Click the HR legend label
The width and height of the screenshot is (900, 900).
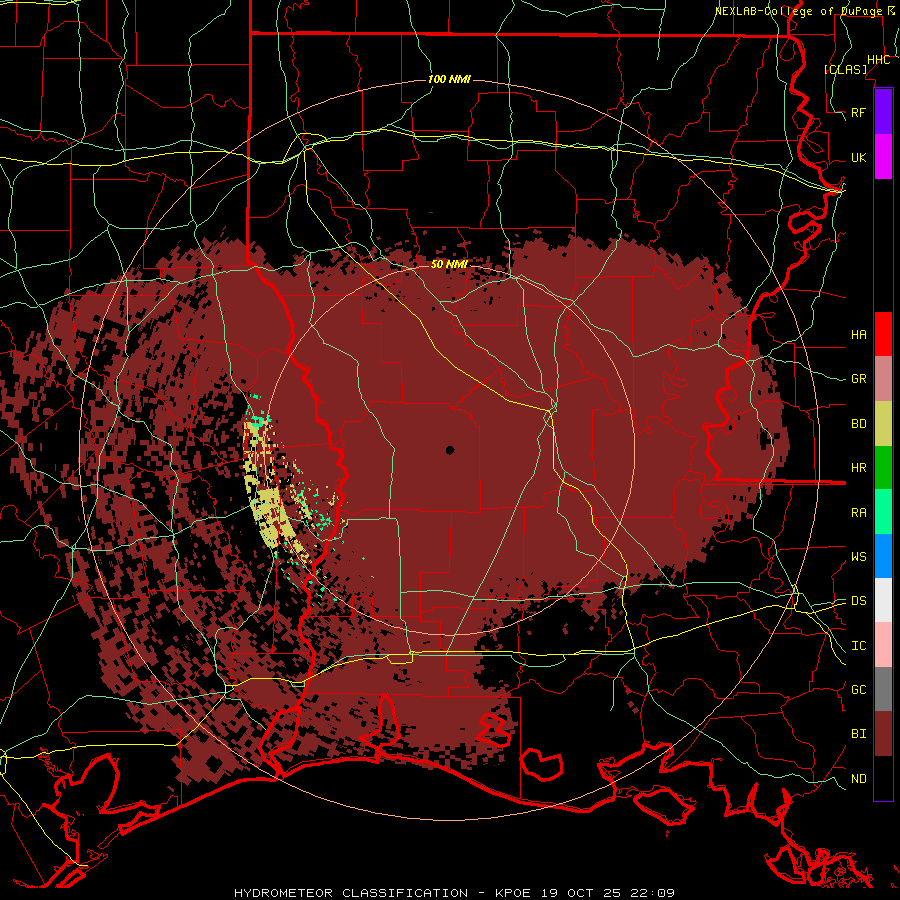[858, 468]
